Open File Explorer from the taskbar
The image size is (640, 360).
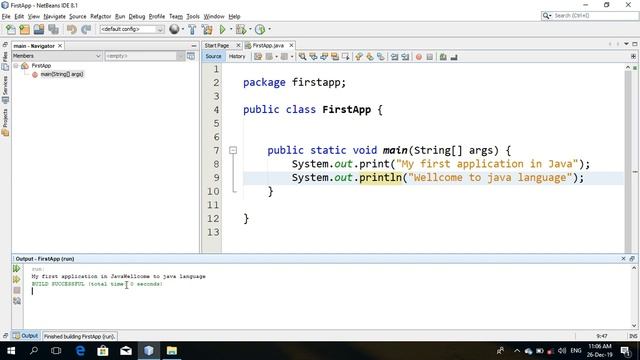pyautogui.click(x=171, y=351)
